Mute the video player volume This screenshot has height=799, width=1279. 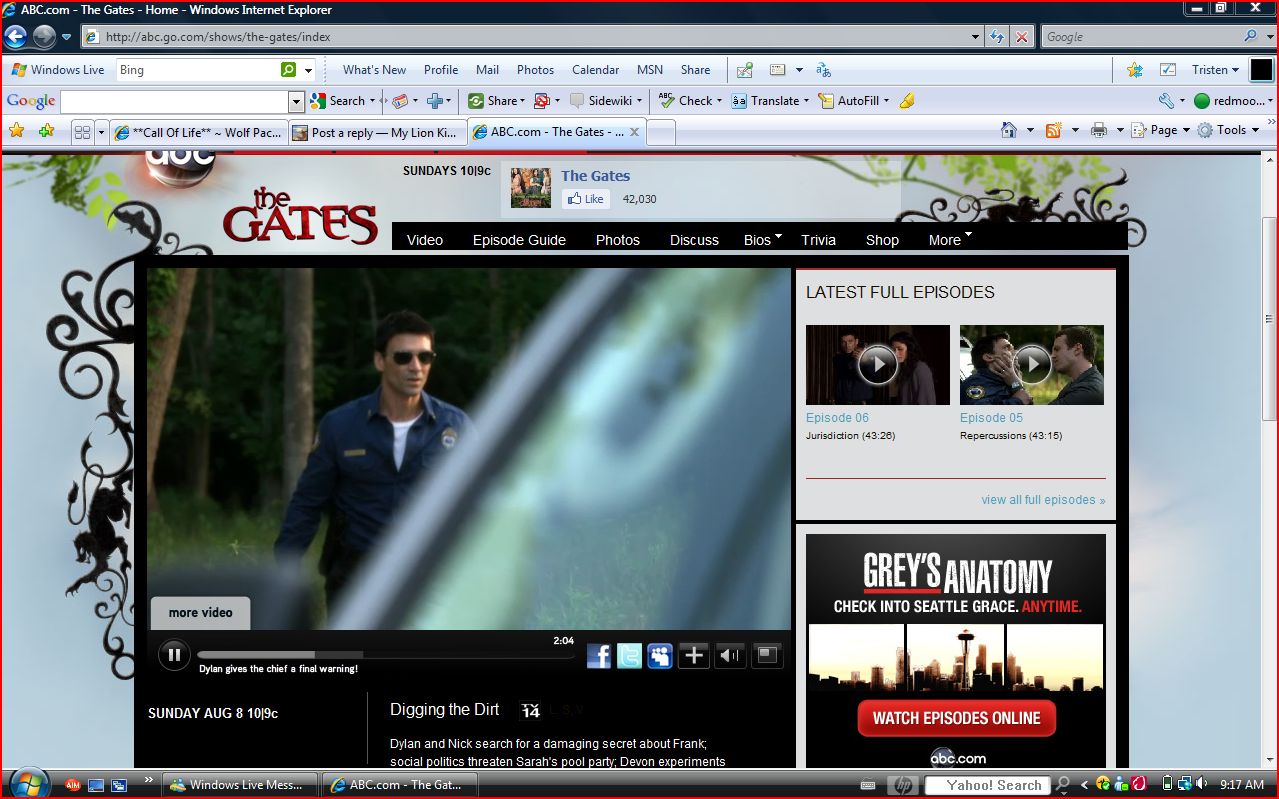point(731,656)
